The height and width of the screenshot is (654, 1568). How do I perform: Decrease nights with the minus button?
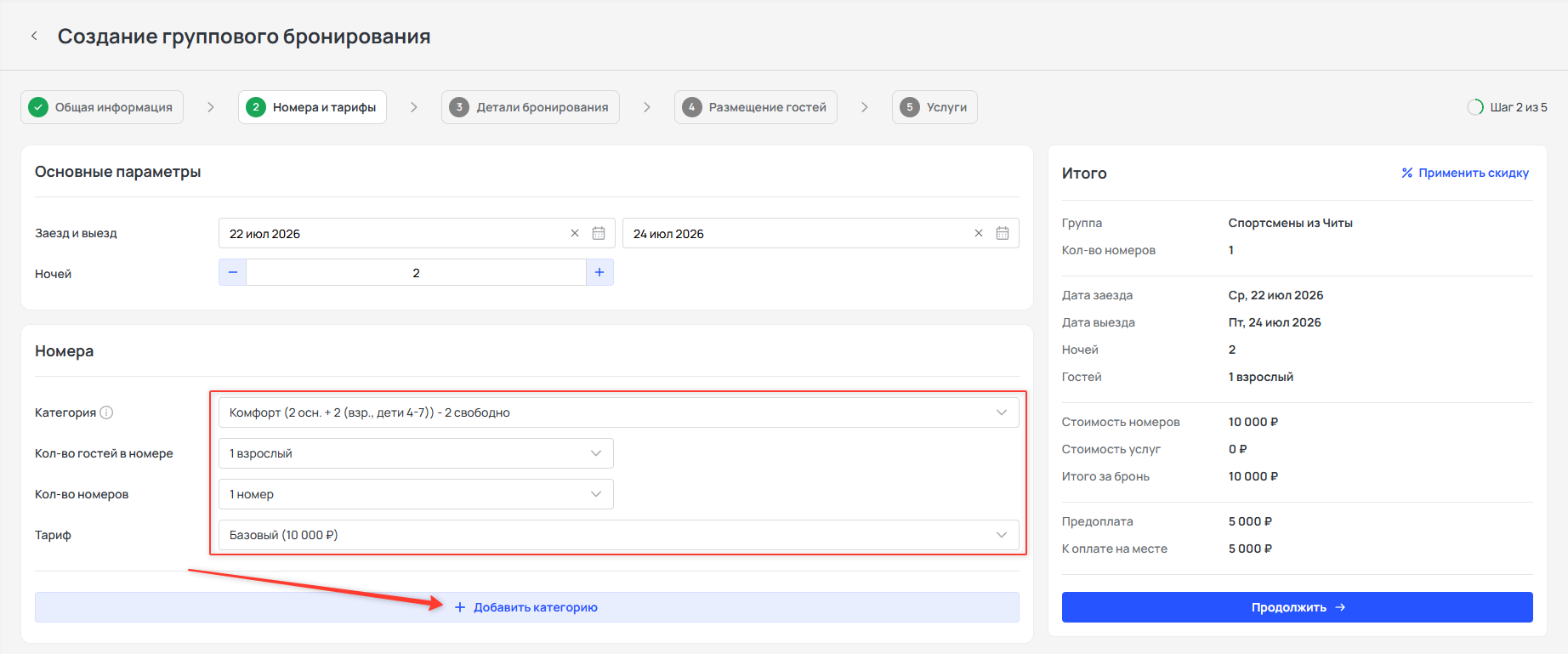(x=233, y=272)
